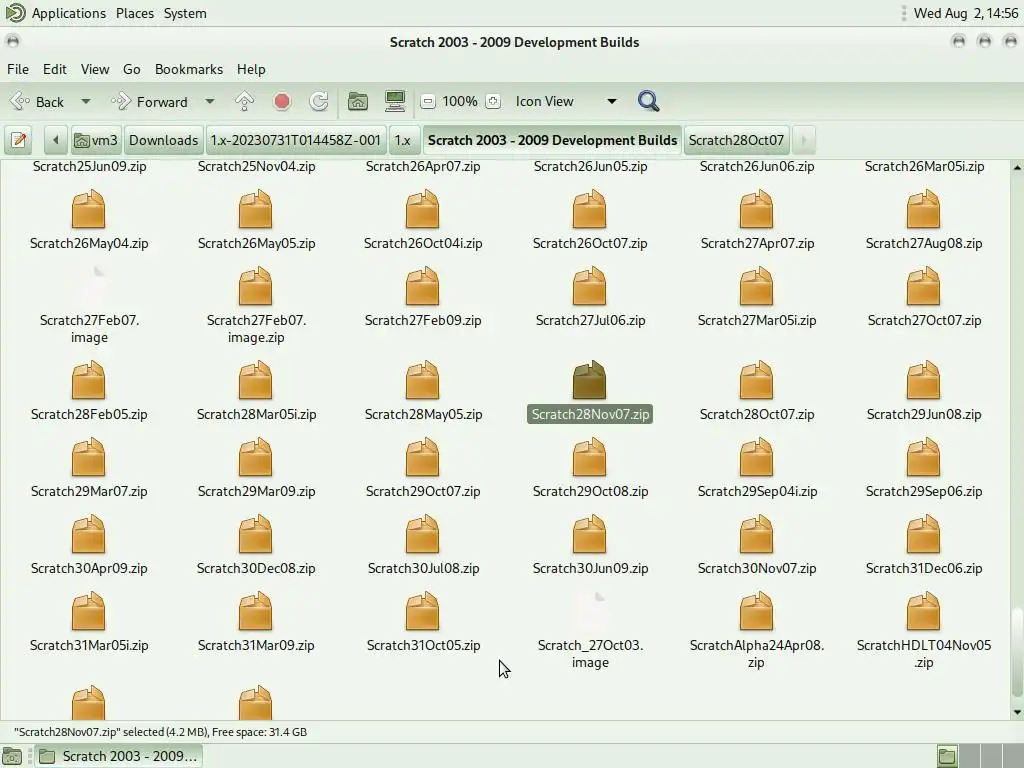Viewport: 1024px width, 768px height.
Task: Open the Icon View mode dropdown
Action: click(566, 101)
